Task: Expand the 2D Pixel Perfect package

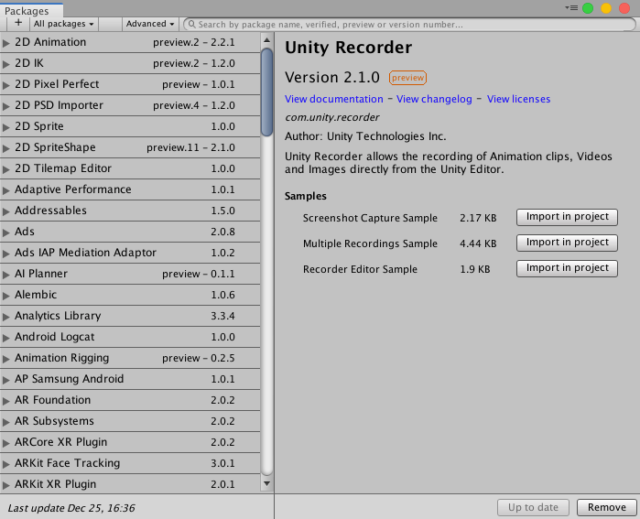Action: click(x=6, y=85)
